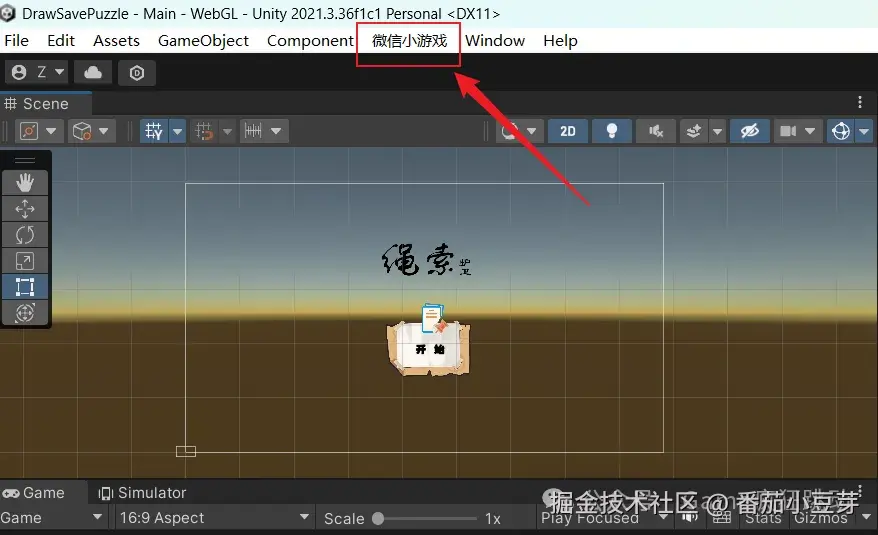The image size is (878, 535).
Task: Expand the snap increment dropdown arrow
Action: click(276, 131)
